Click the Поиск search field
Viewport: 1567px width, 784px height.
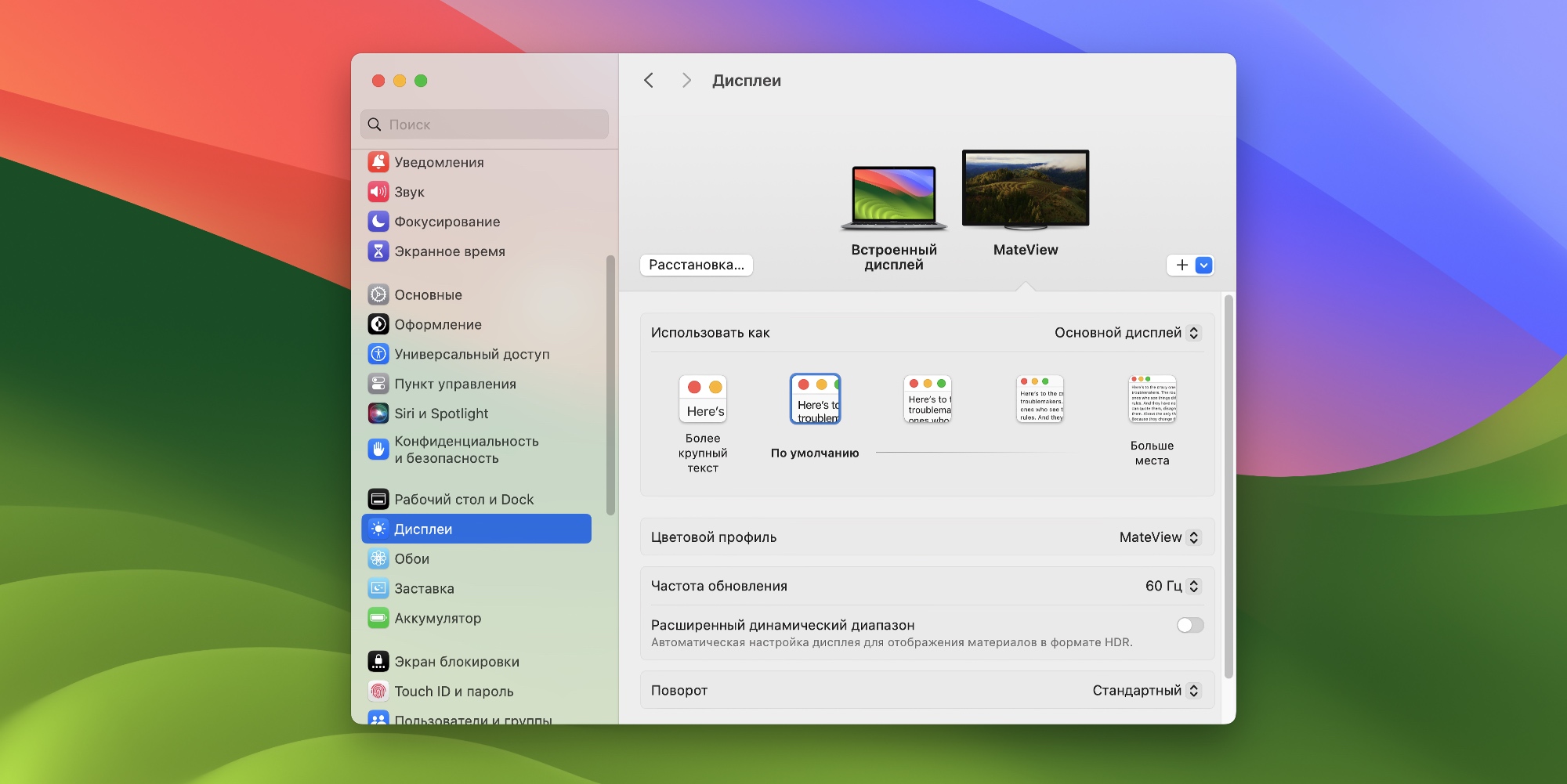tap(484, 125)
